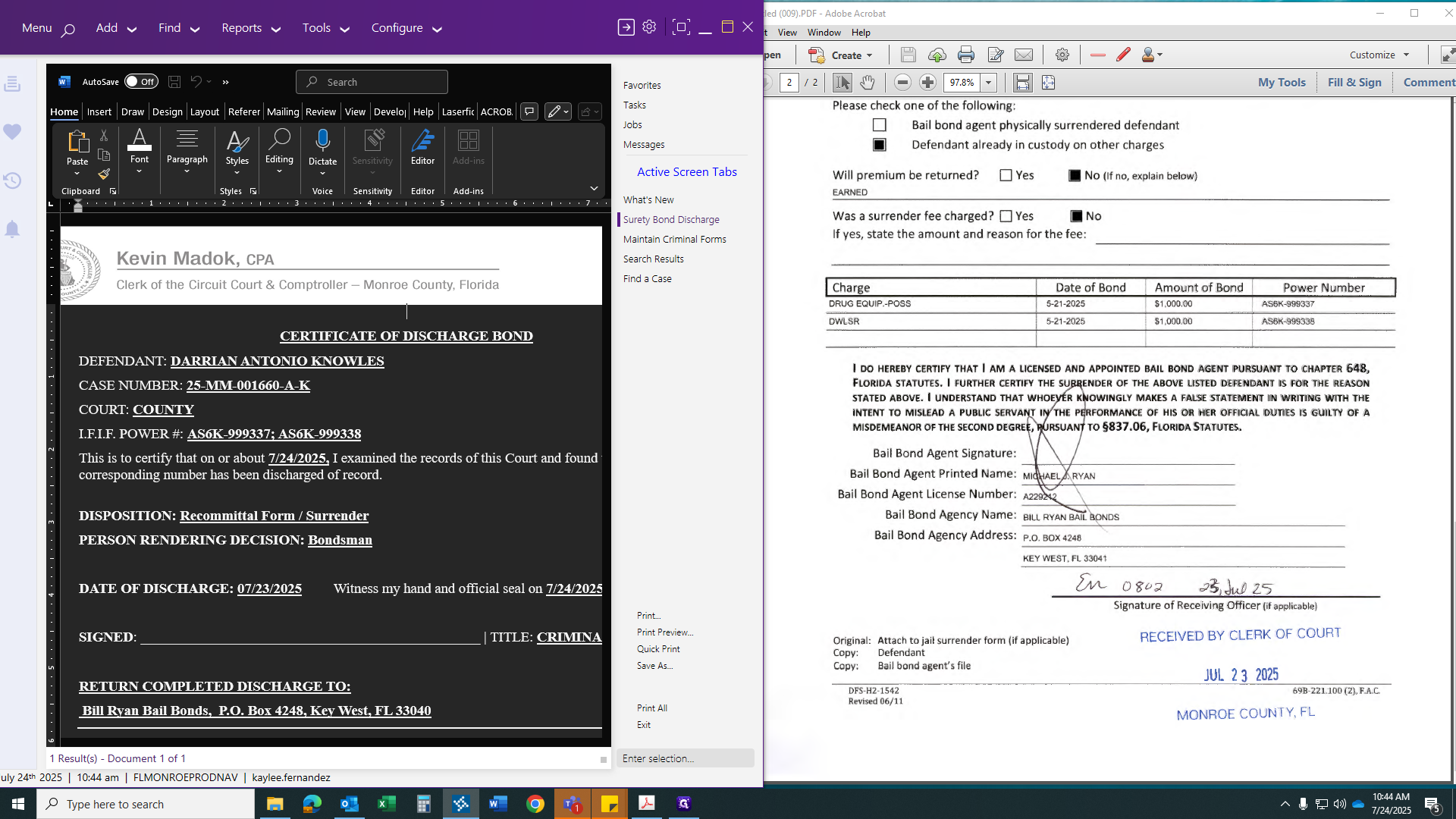Select the Hand tool in Acrobat
This screenshot has width=1456, height=819.
[x=868, y=82]
